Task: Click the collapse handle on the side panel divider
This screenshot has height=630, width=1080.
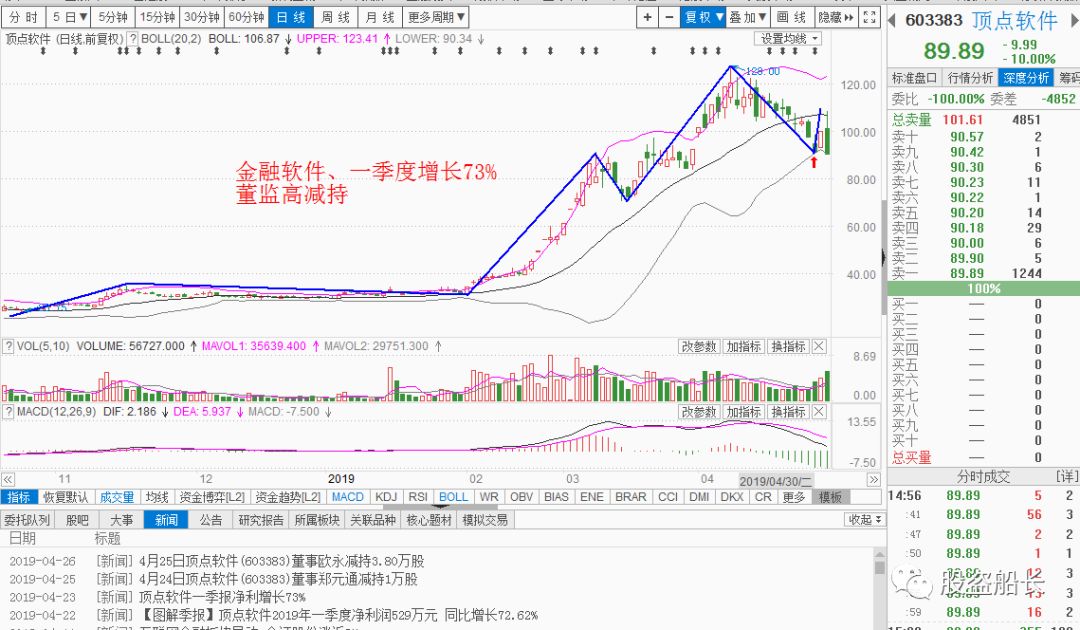Action: [x=884, y=258]
